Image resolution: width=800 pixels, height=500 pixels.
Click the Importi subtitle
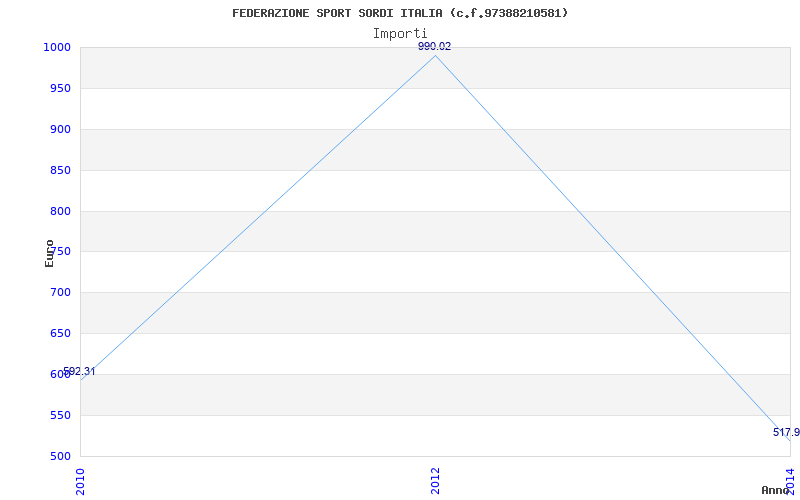[400, 34]
